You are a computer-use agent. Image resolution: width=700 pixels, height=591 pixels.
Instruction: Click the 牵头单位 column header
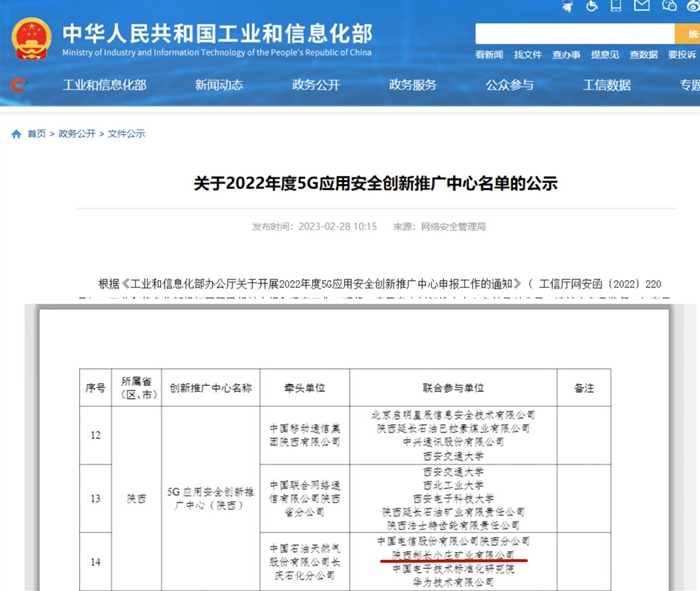pos(305,388)
